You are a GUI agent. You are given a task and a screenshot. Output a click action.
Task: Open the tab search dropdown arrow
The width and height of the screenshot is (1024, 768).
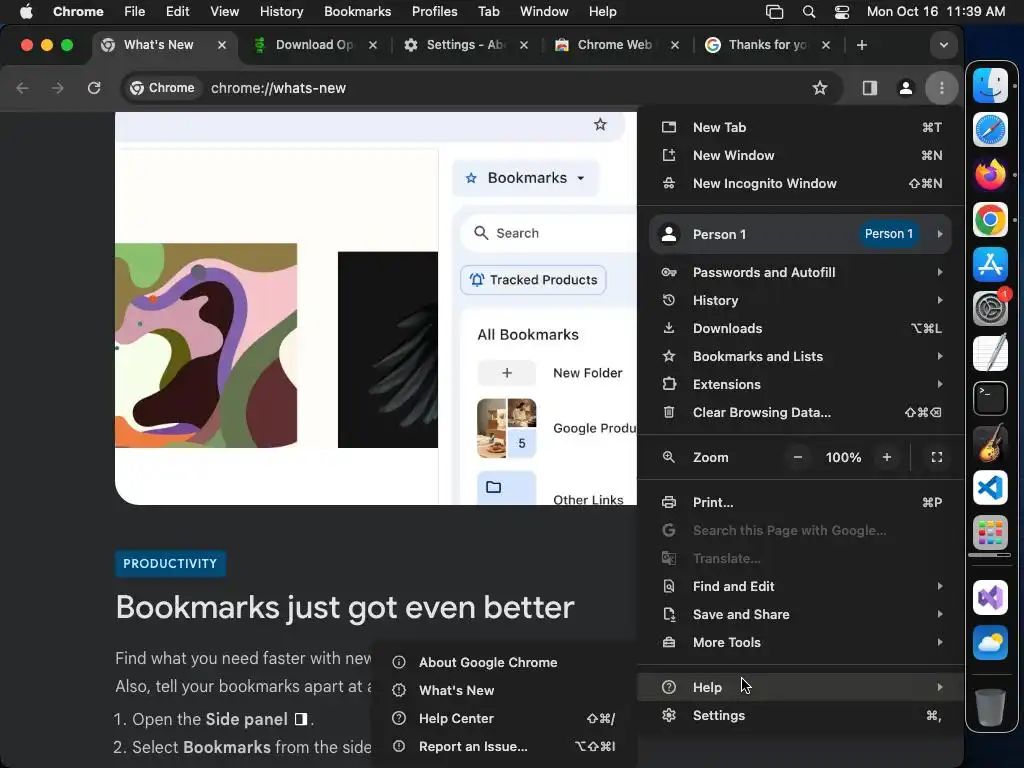pyautogui.click(x=943, y=45)
